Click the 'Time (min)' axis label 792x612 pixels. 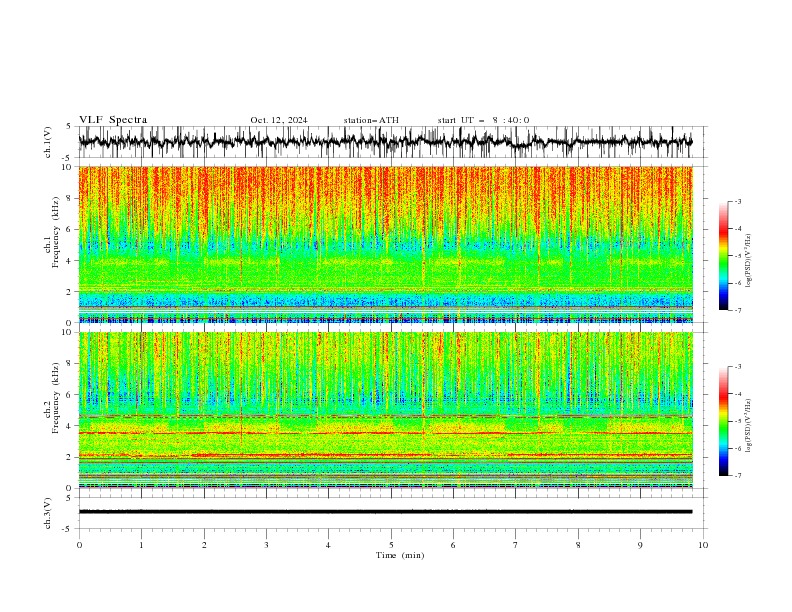tap(400, 555)
